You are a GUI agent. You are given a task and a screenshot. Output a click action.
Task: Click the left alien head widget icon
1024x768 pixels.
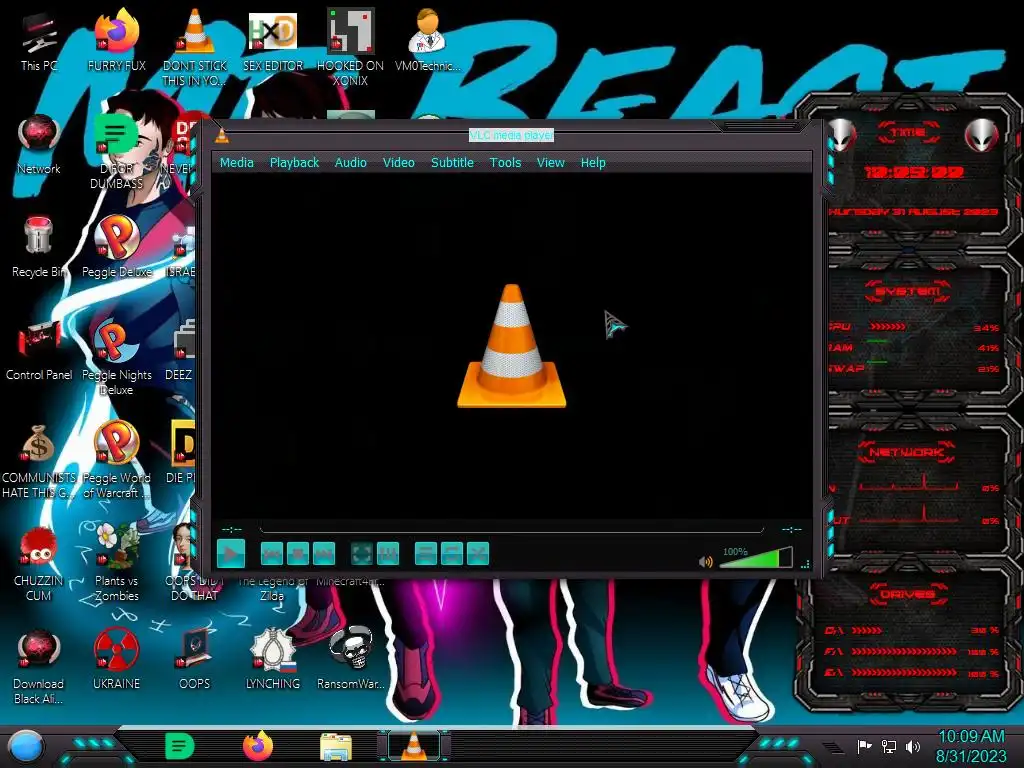coord(843,135)
